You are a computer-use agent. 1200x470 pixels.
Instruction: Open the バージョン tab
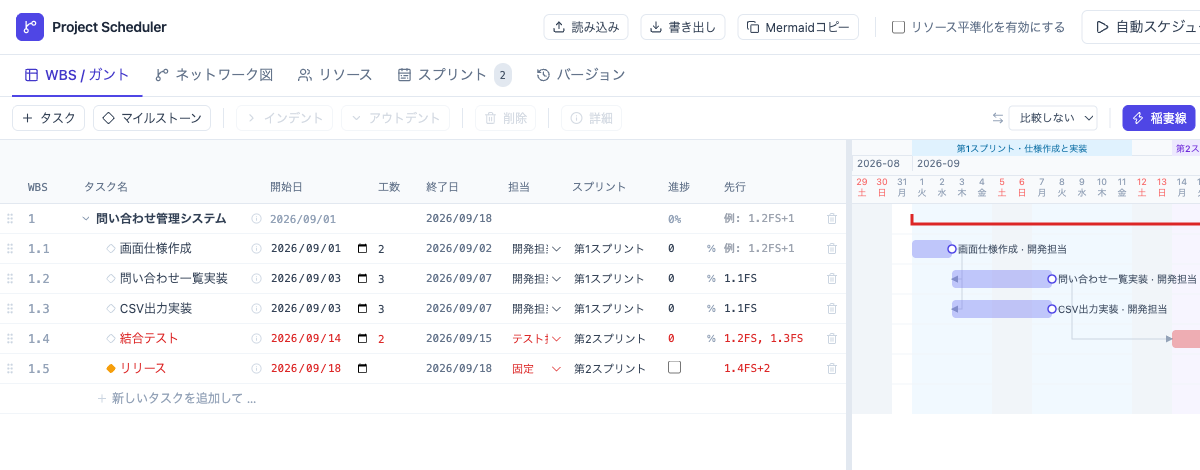581,75
